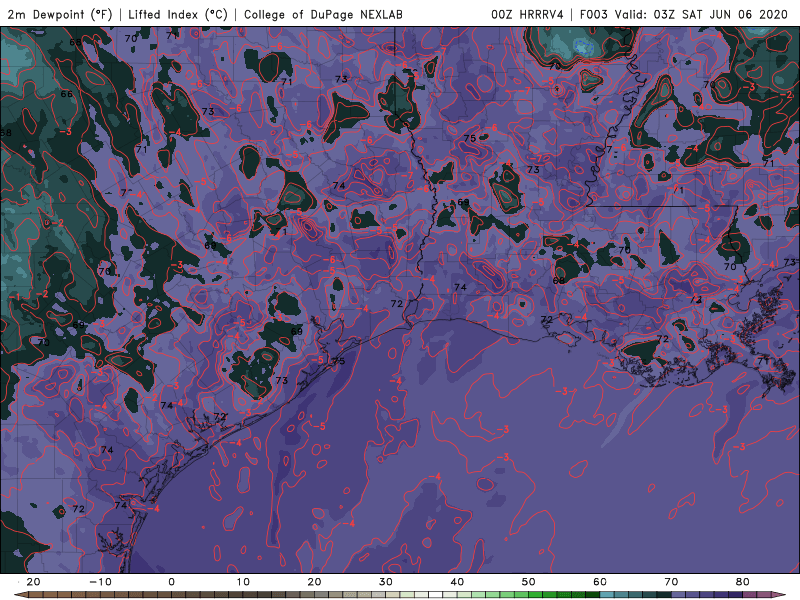This screenshot has height=600, width=800.
Task: Click the "-10" color scale label
Action: coord(100,582)
